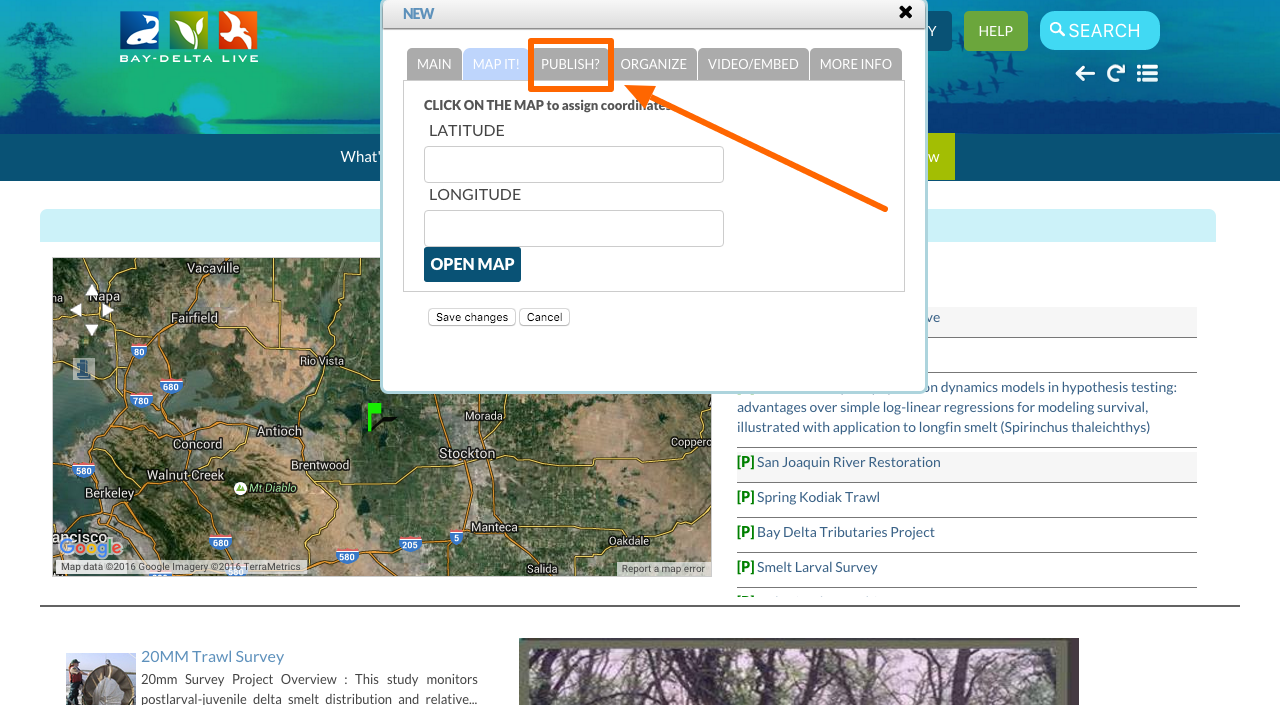This screenshot has height=705, width=1280.
Task: Go to the VIDEO/EMBED tab
Action: tap(753, 64)
